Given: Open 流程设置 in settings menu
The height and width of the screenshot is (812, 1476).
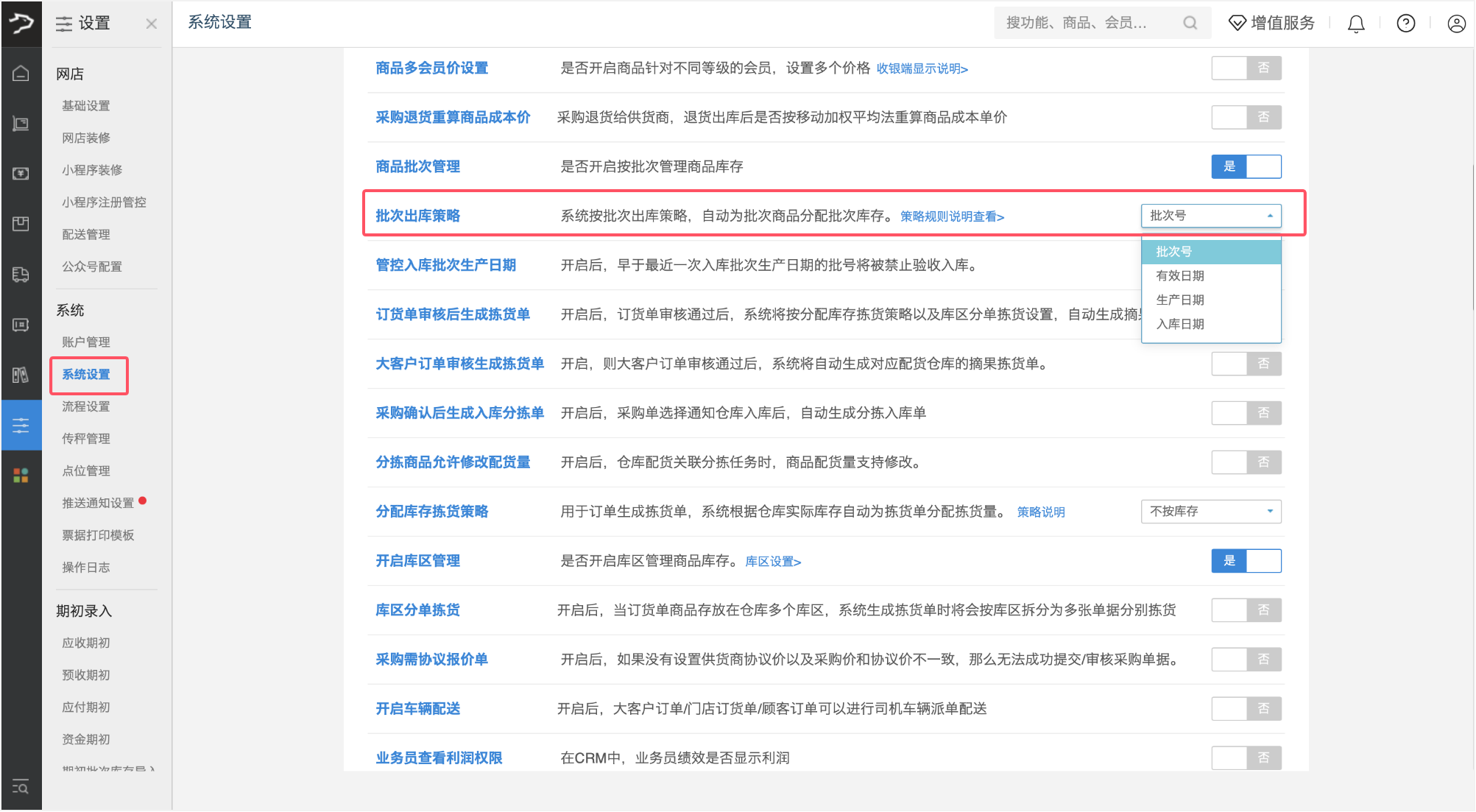Looking at the screenshot, I should (86, 406).
